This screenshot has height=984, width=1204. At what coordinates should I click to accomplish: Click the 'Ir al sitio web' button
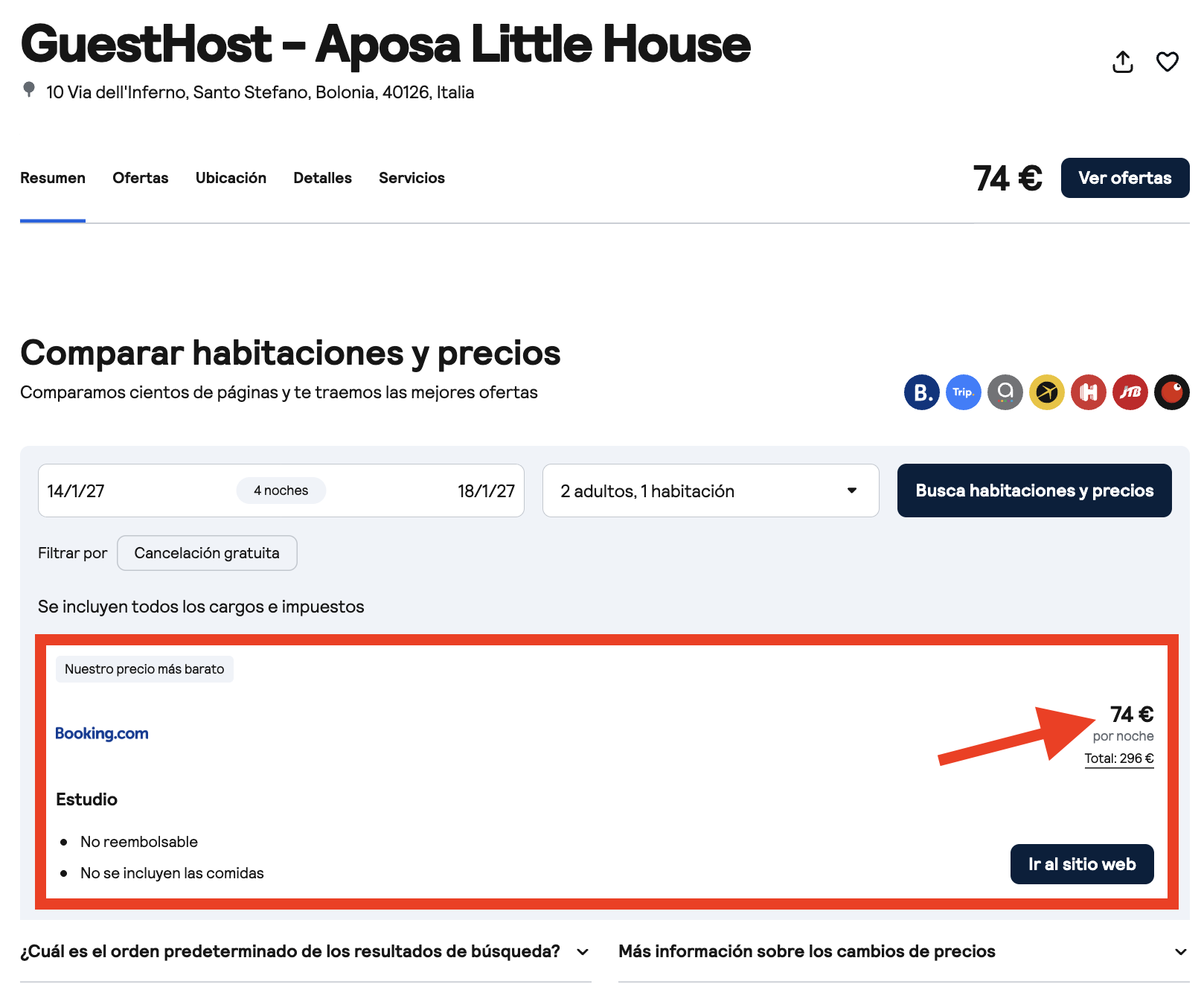click(1082, 864)
